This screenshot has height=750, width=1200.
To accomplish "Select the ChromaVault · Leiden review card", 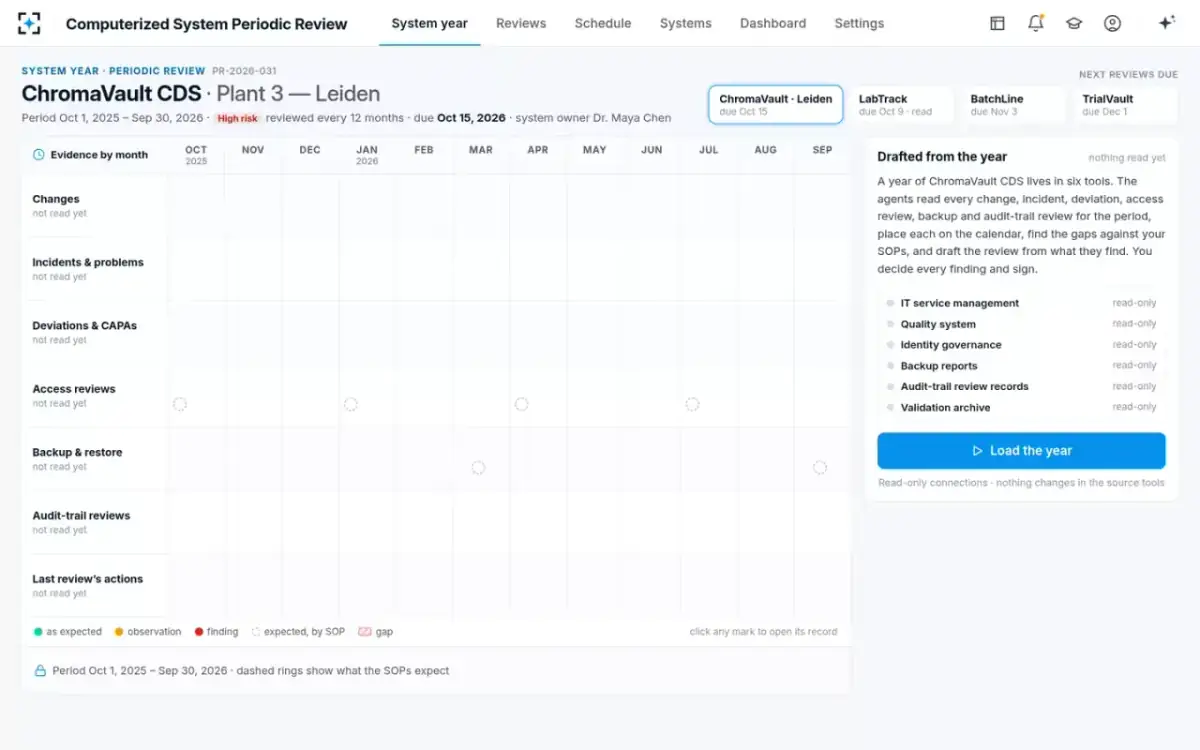I will (775, 105).
